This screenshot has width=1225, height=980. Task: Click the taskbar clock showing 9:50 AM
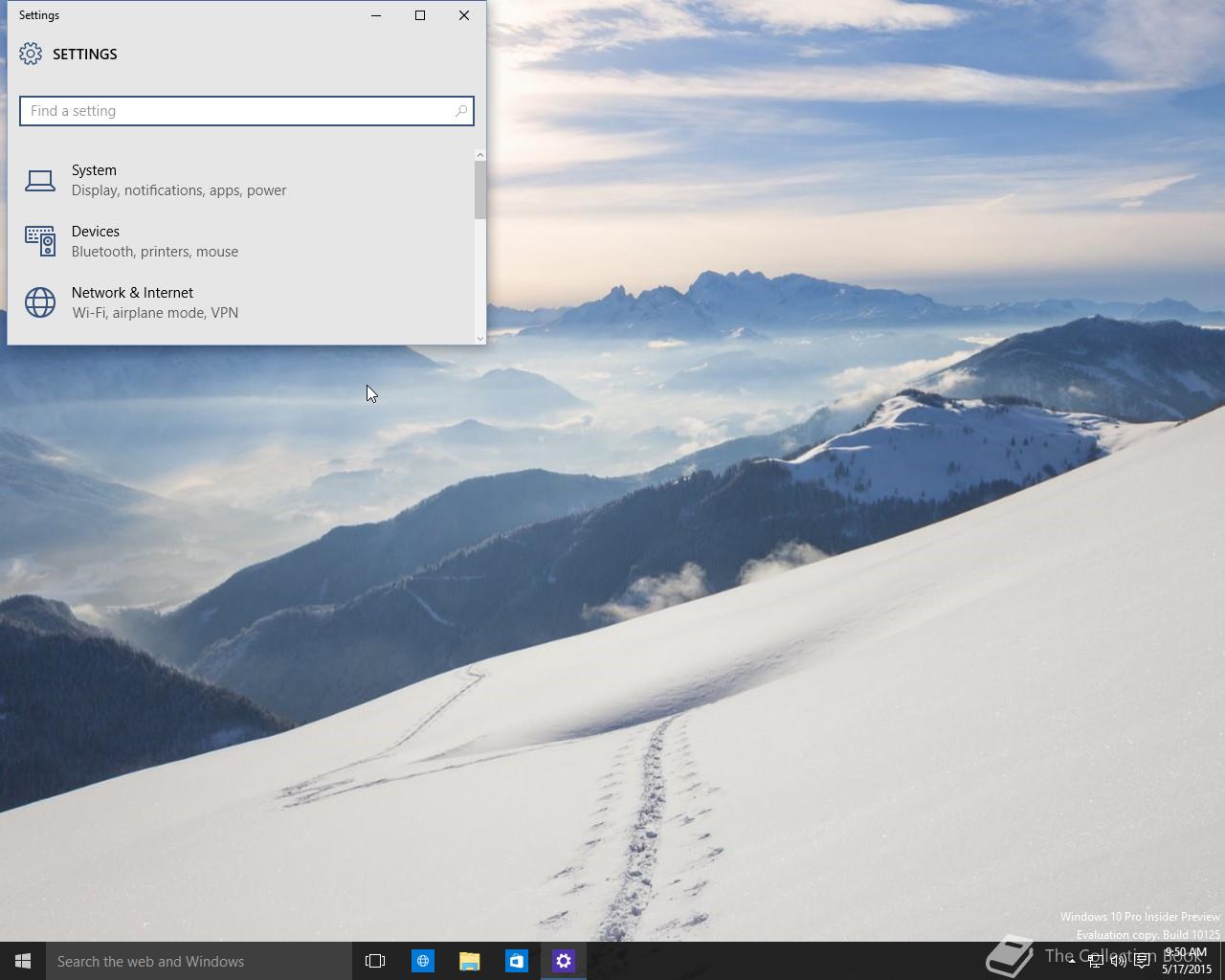click(1187, 961)
